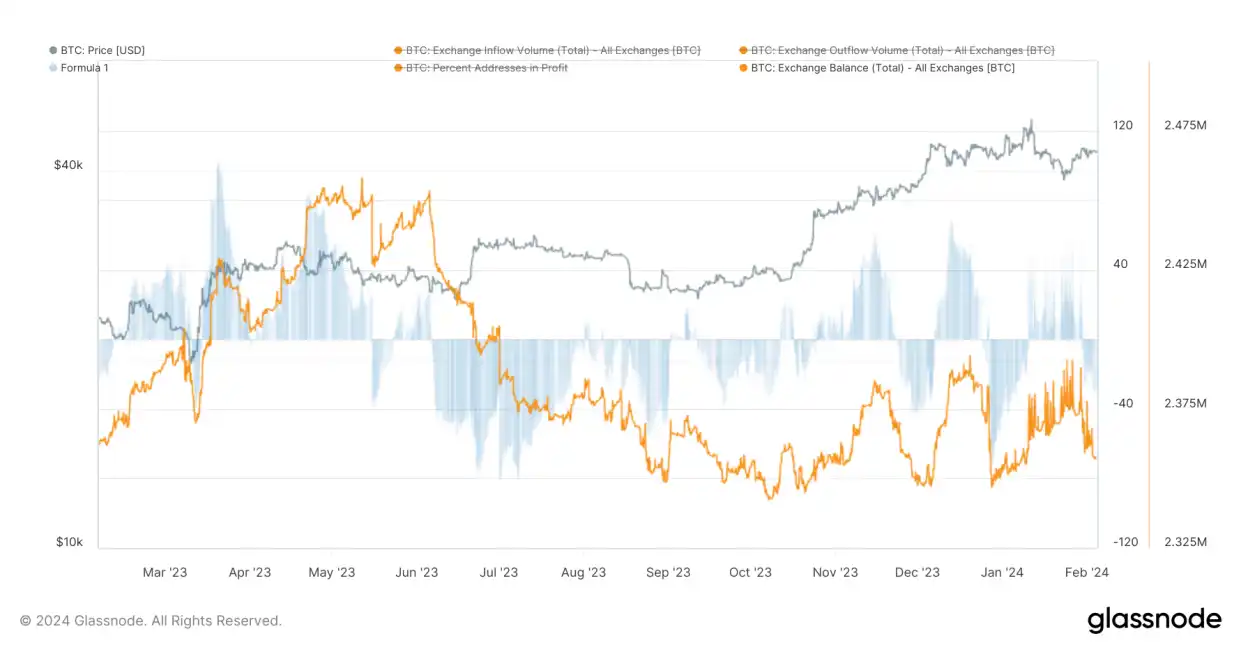Click the Glassnode copyright notice text
This screenshot has height=663, width=1252.
(151, 621)
